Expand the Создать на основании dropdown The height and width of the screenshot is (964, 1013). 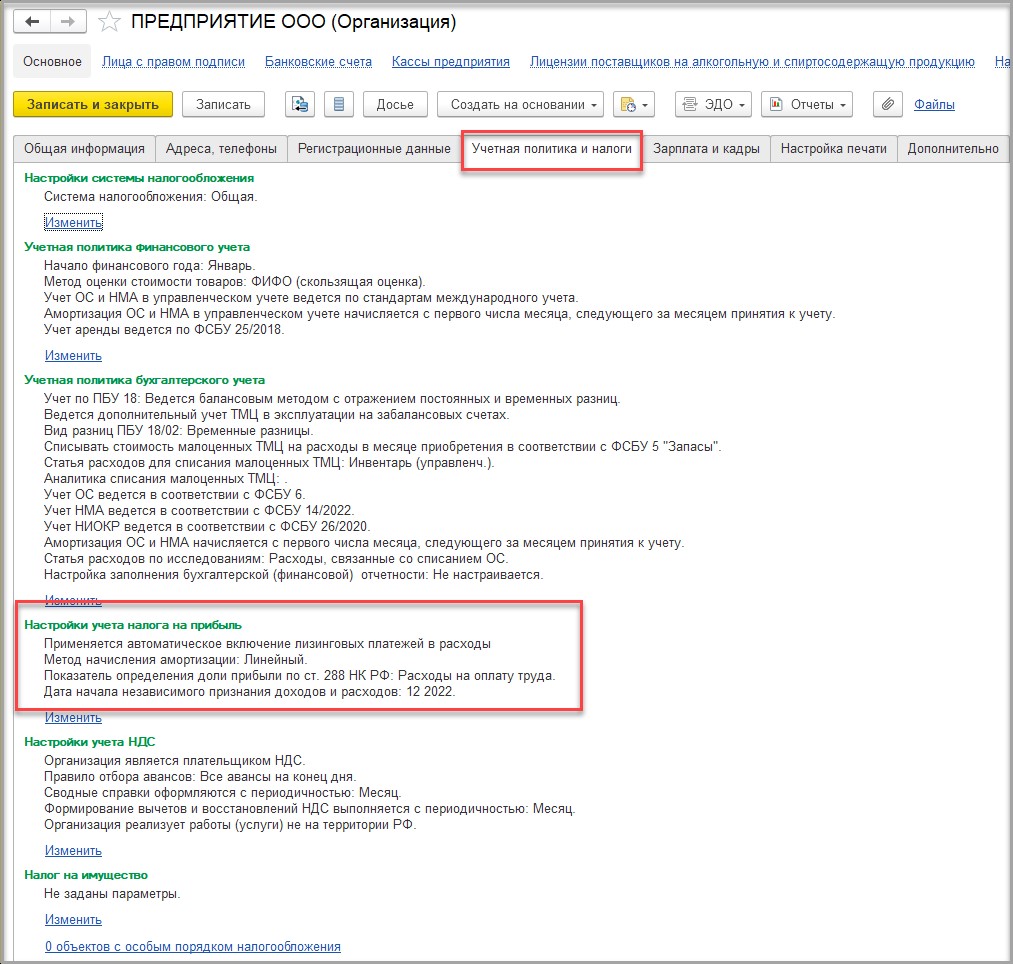[524, 104]
